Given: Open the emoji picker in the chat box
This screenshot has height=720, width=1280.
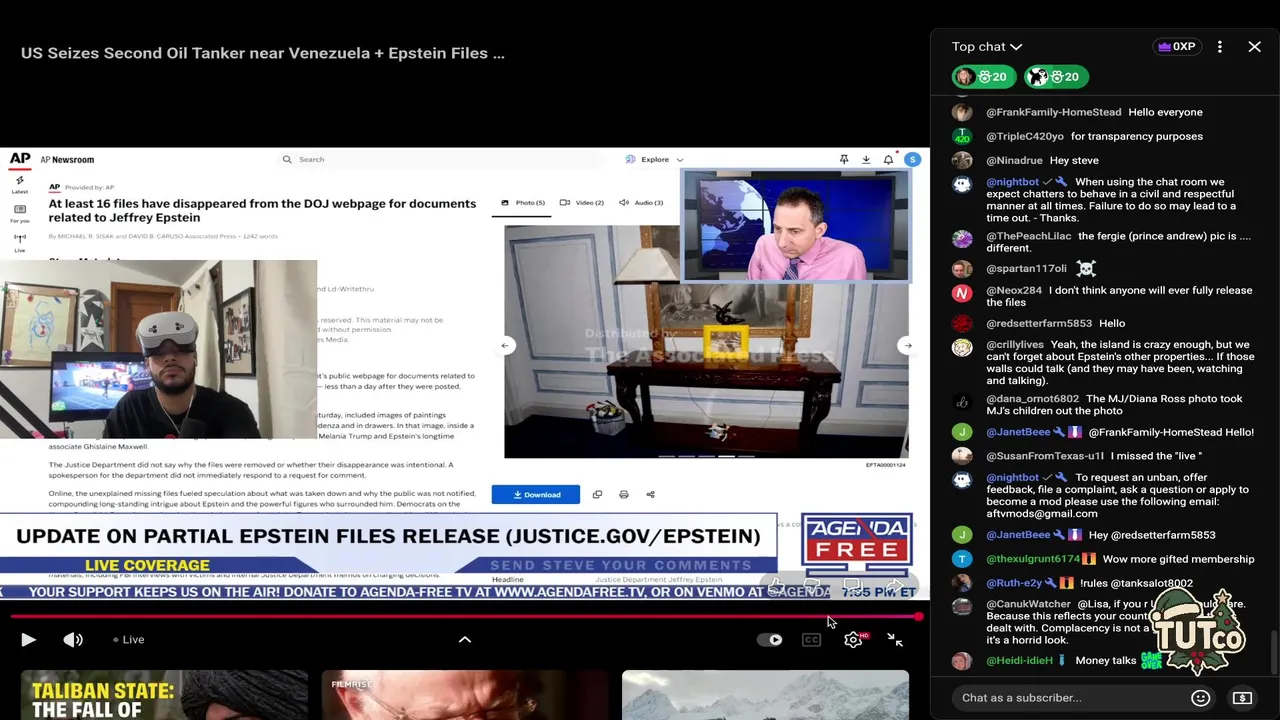Looking at the screenshot, I should 1201,698.
